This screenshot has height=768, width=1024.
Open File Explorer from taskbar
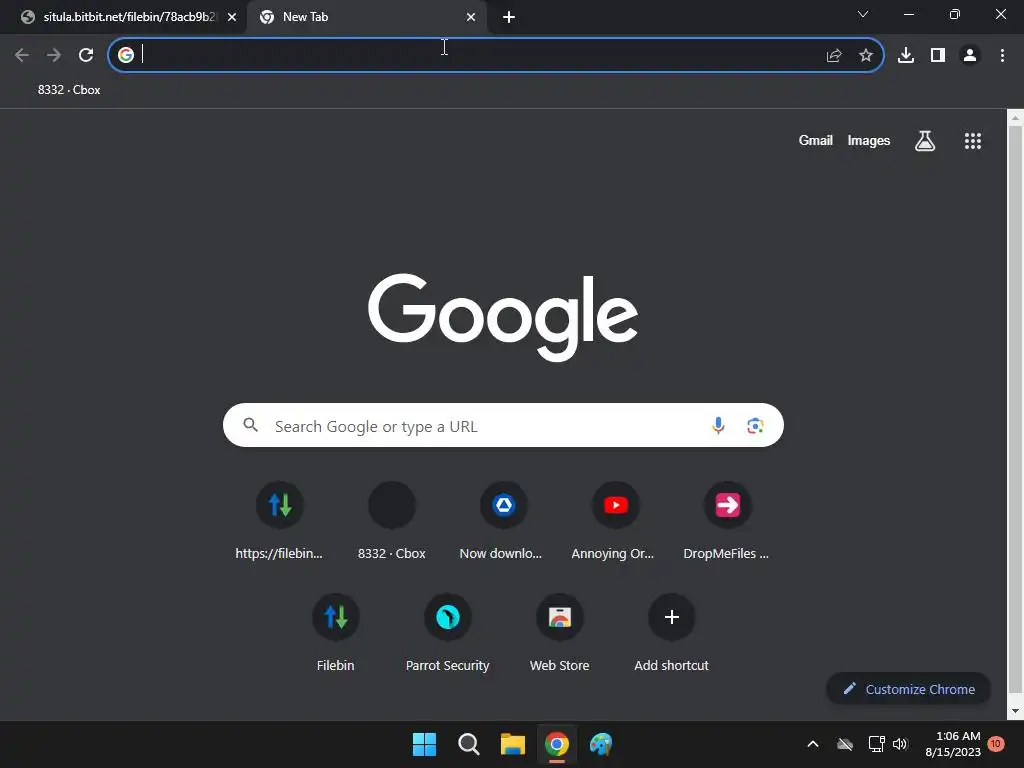(x=513, y=744)
